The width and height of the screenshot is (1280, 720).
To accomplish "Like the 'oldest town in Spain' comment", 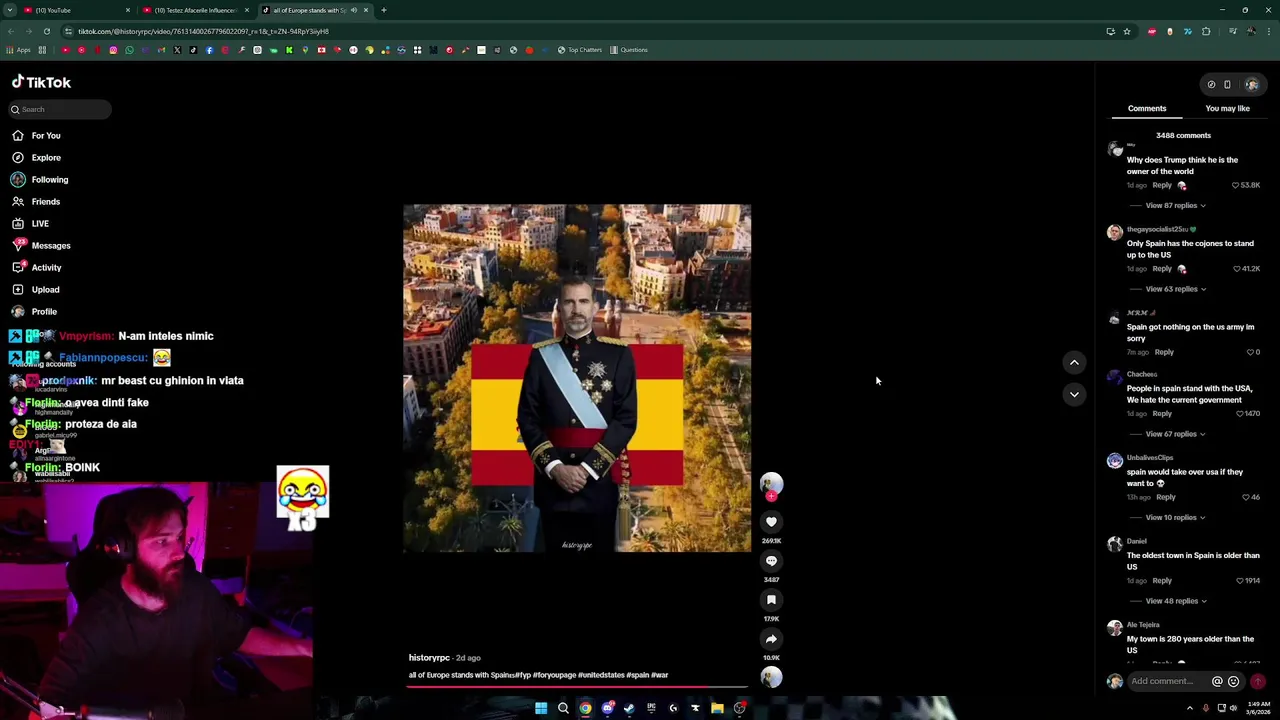I will coord(1238,581).
